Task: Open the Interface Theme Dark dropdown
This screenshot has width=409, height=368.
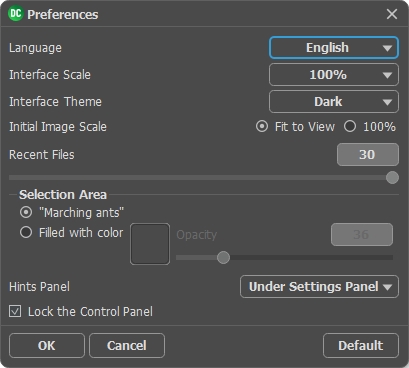Action: (334, 102)
